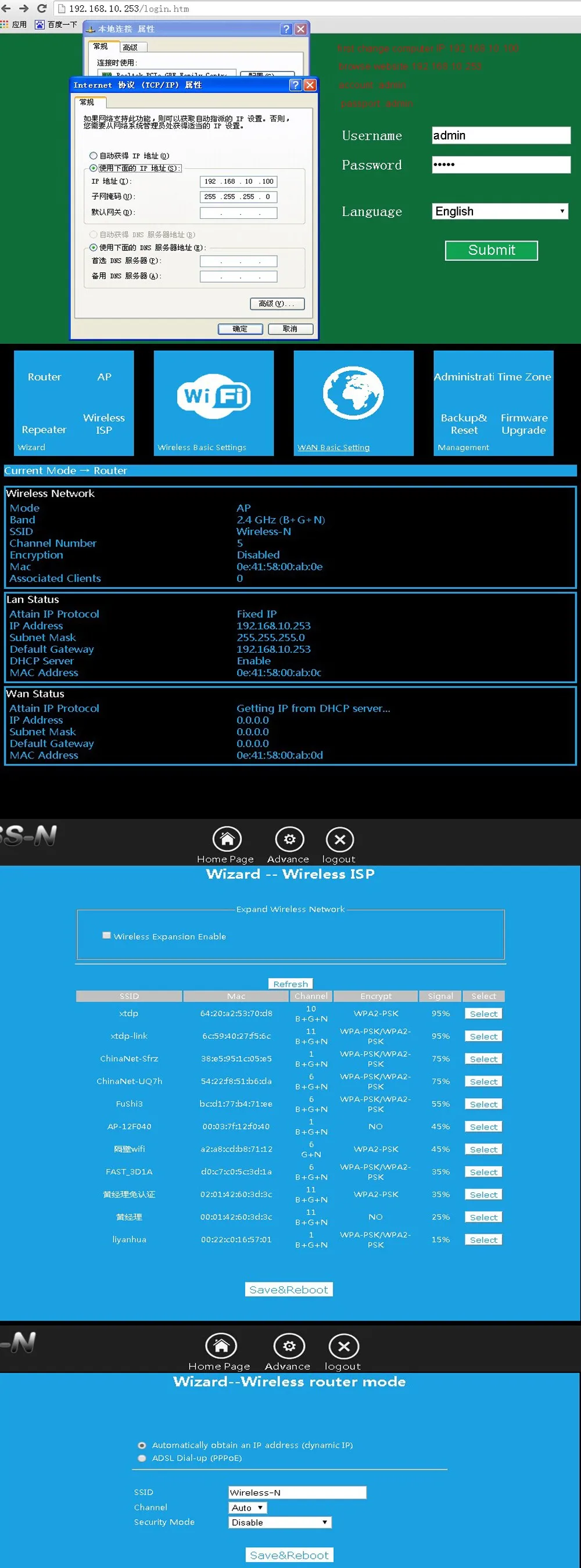
Task: Click the Home Page icon above router mode wizard
Action: [221, 1346]
